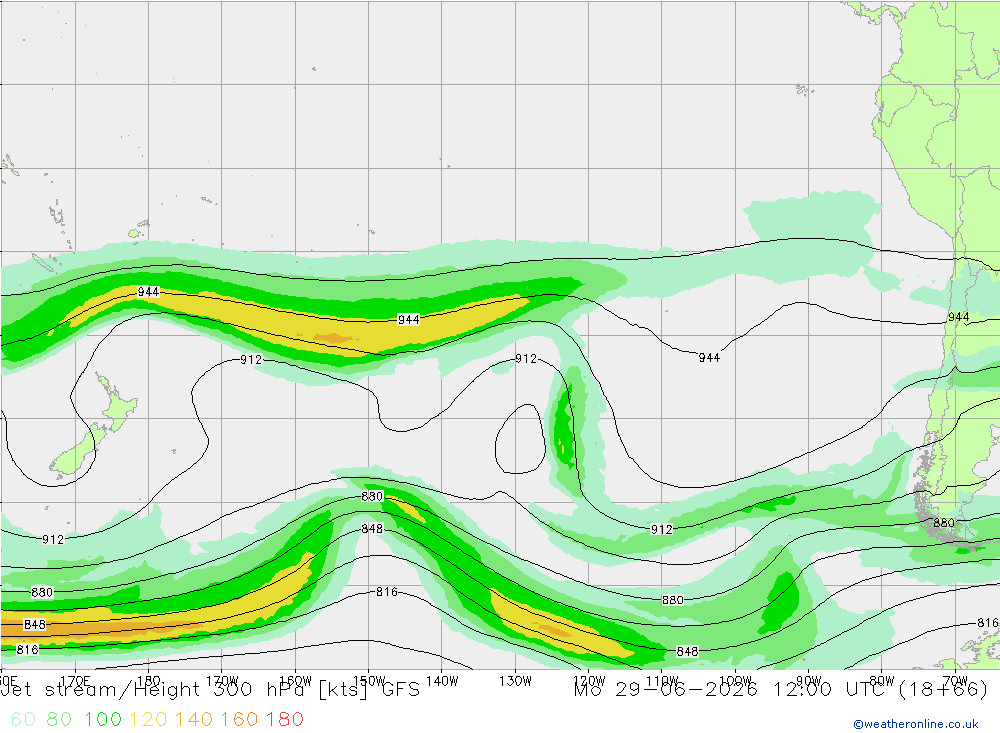The image size is (1000, 733).
Task: Select the 130W longitude label
Action: 515,681
